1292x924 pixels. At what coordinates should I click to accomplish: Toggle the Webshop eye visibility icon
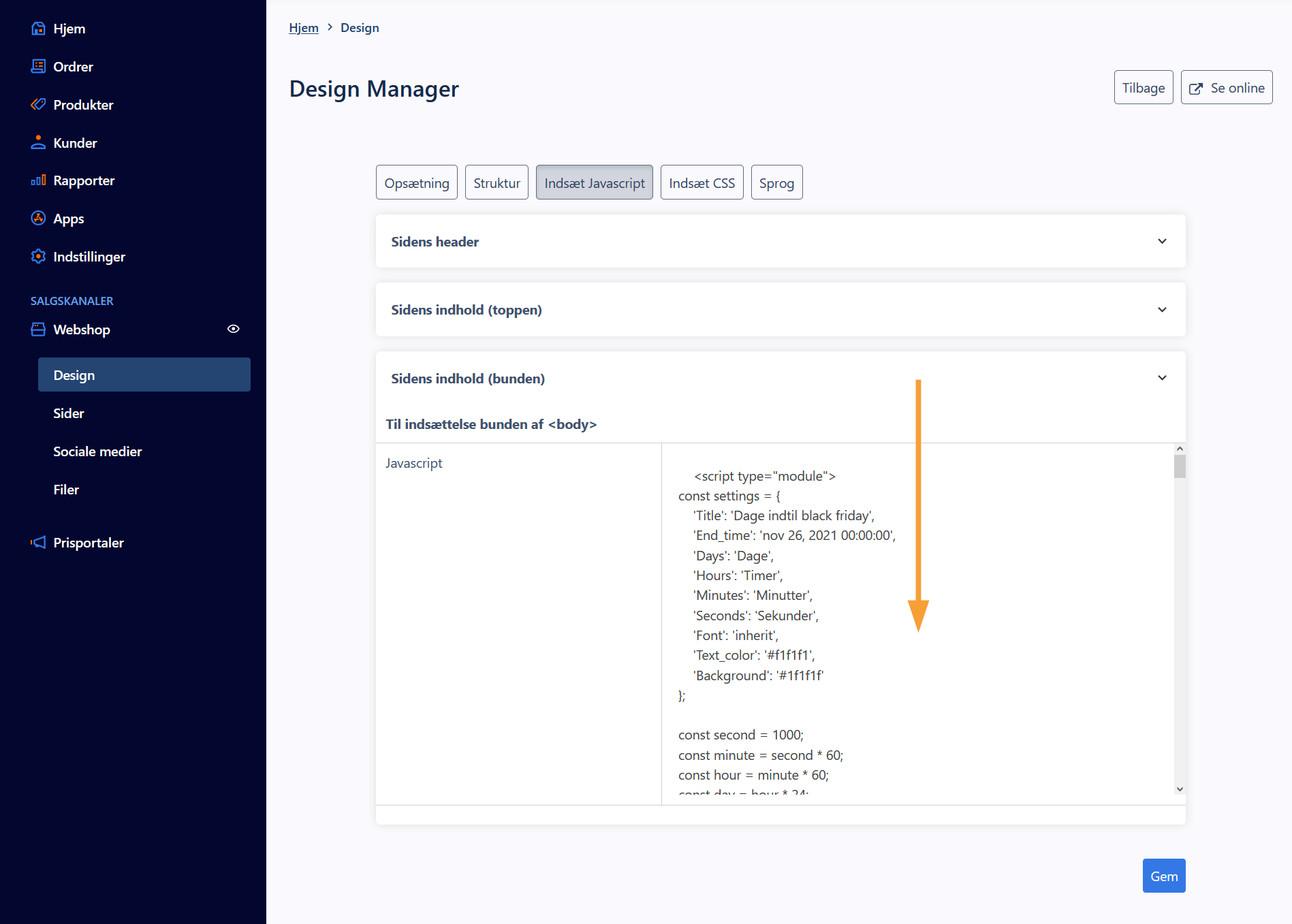click(233, 330)
